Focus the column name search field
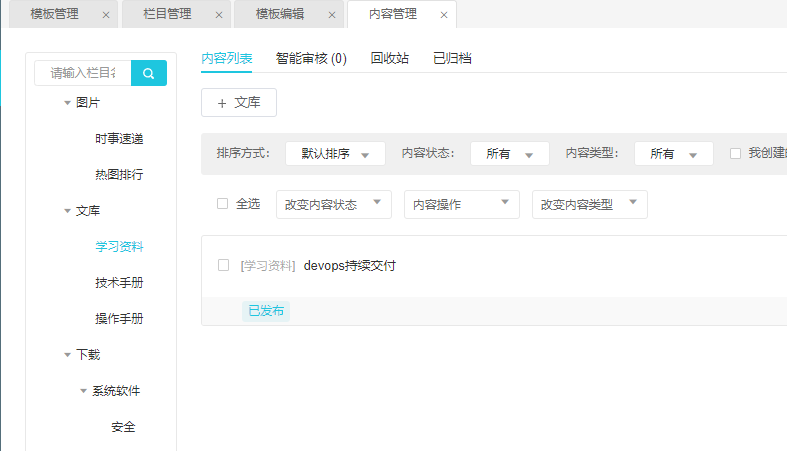This screenshot has width=787, height=451. coord(83,73)
